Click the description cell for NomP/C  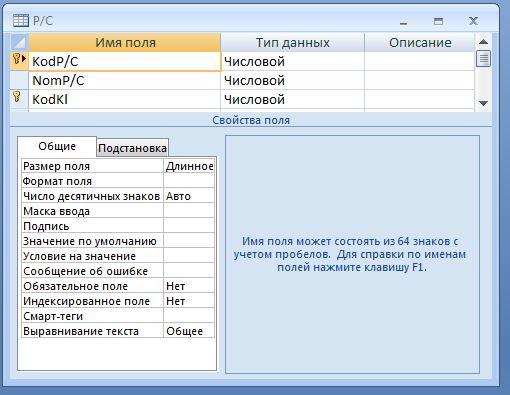pos(420,80)
